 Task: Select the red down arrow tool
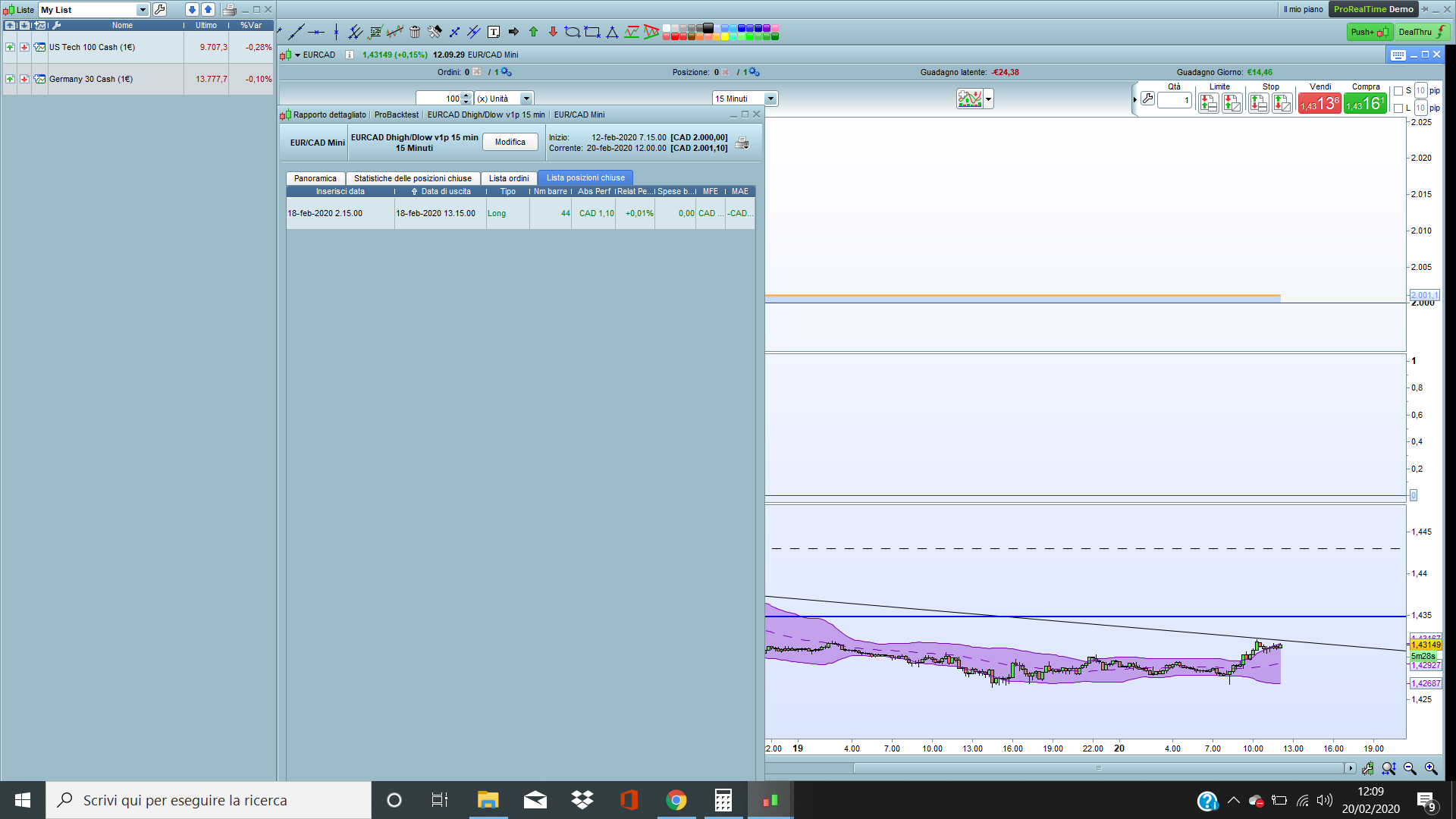(x=553, y=32)
